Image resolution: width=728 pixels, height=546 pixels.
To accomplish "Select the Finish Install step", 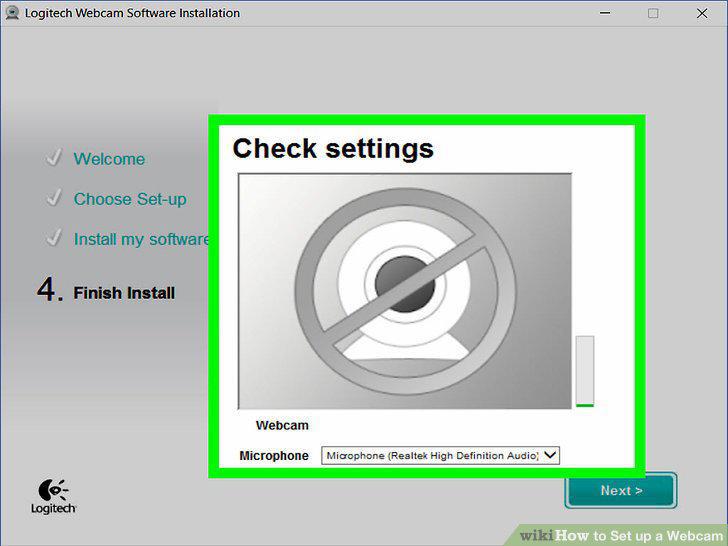I will (124, 293).
